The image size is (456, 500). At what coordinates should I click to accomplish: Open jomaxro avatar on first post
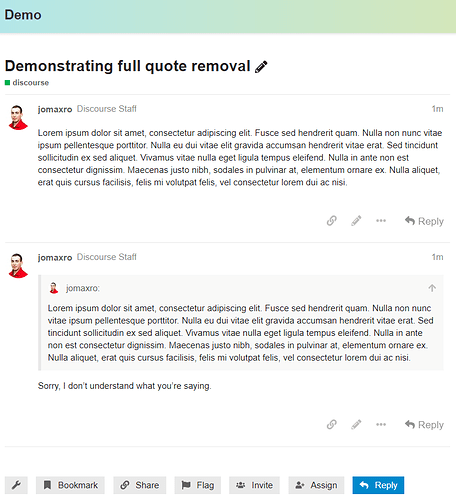tap(18, 117)
